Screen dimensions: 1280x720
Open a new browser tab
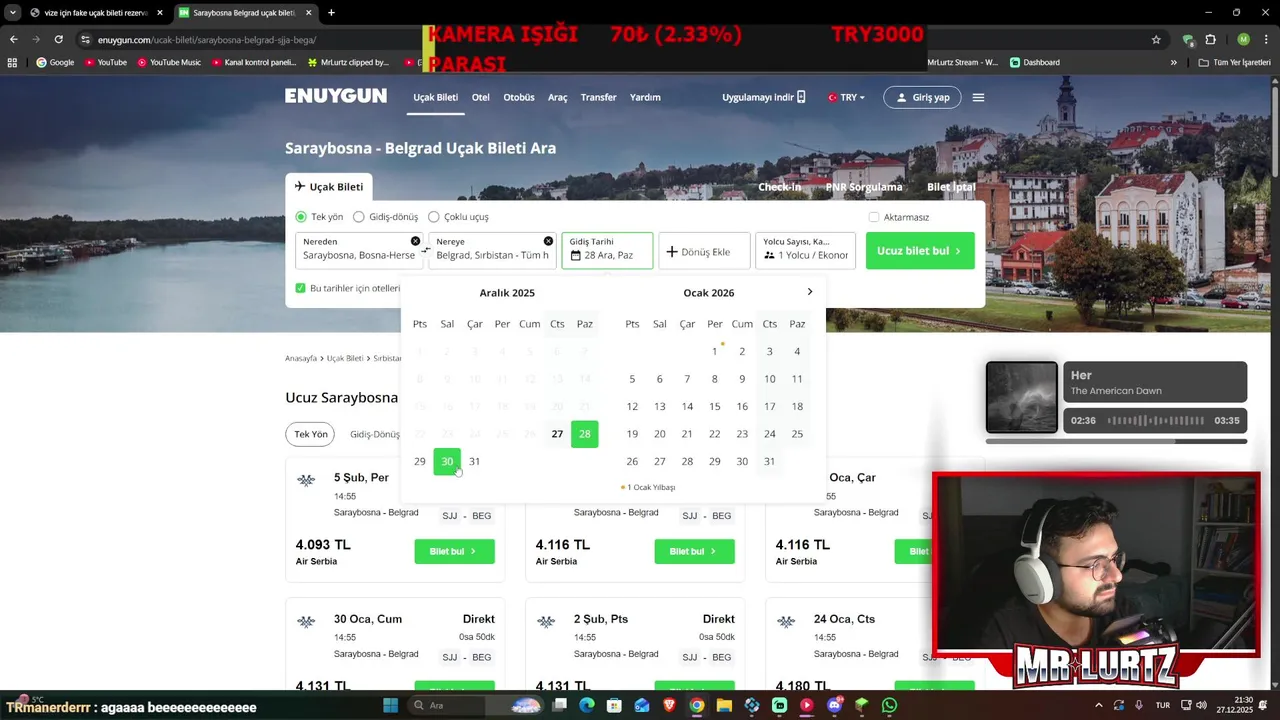[x=331, y=13]
